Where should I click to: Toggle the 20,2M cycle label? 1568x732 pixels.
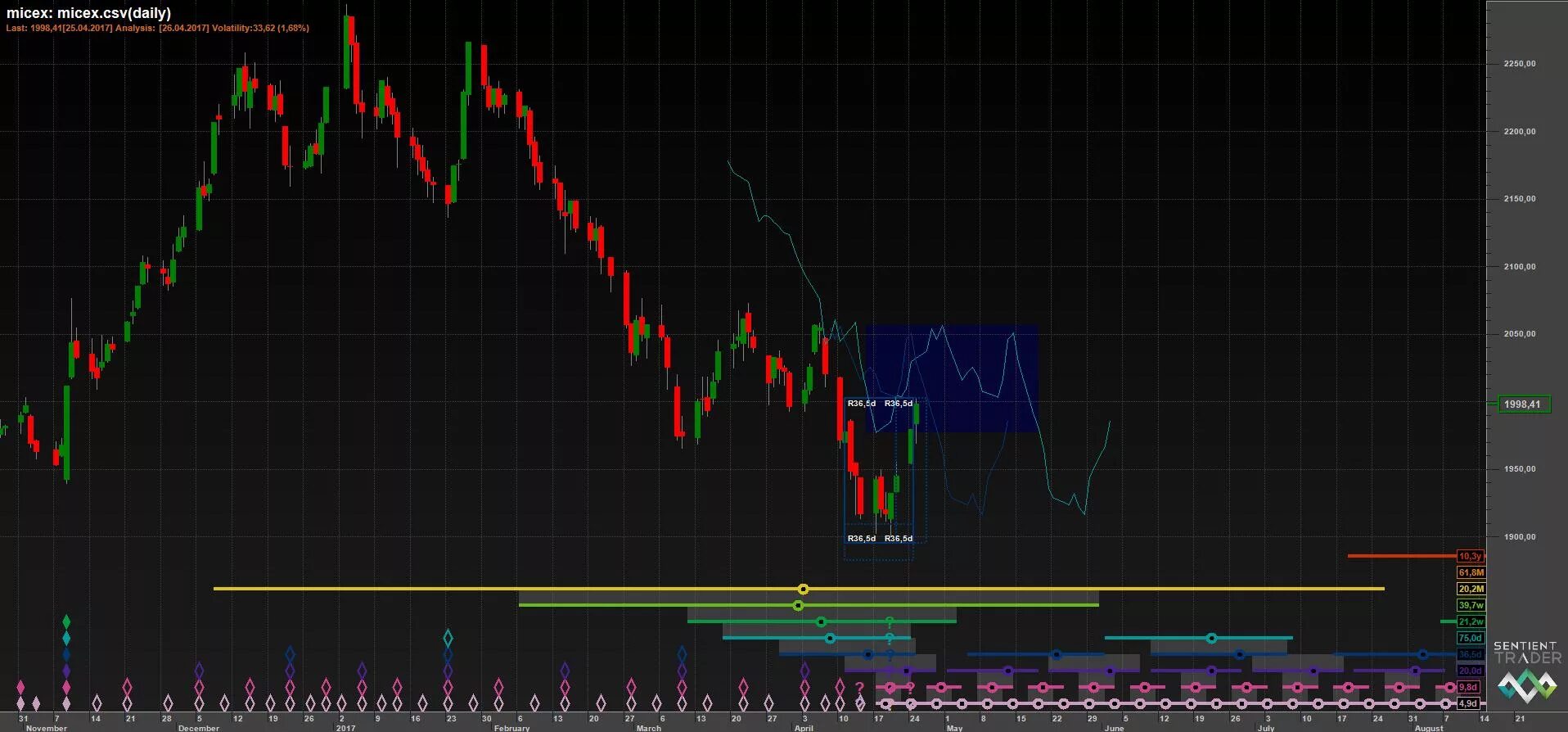point(1470,589)
